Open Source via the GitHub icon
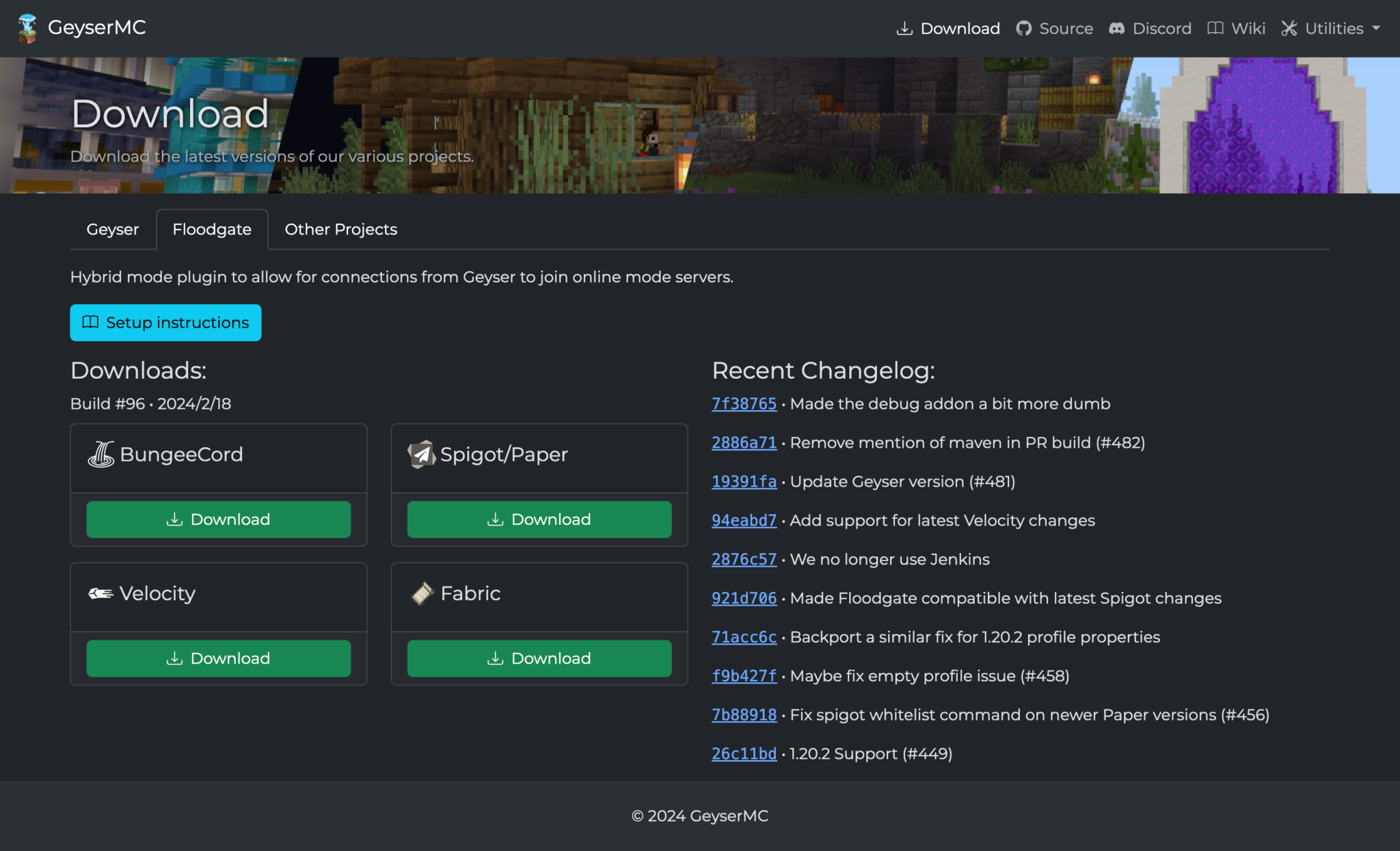This screenshot has height=851, width=1400. pyautogui.click(x=1023, y=28)
